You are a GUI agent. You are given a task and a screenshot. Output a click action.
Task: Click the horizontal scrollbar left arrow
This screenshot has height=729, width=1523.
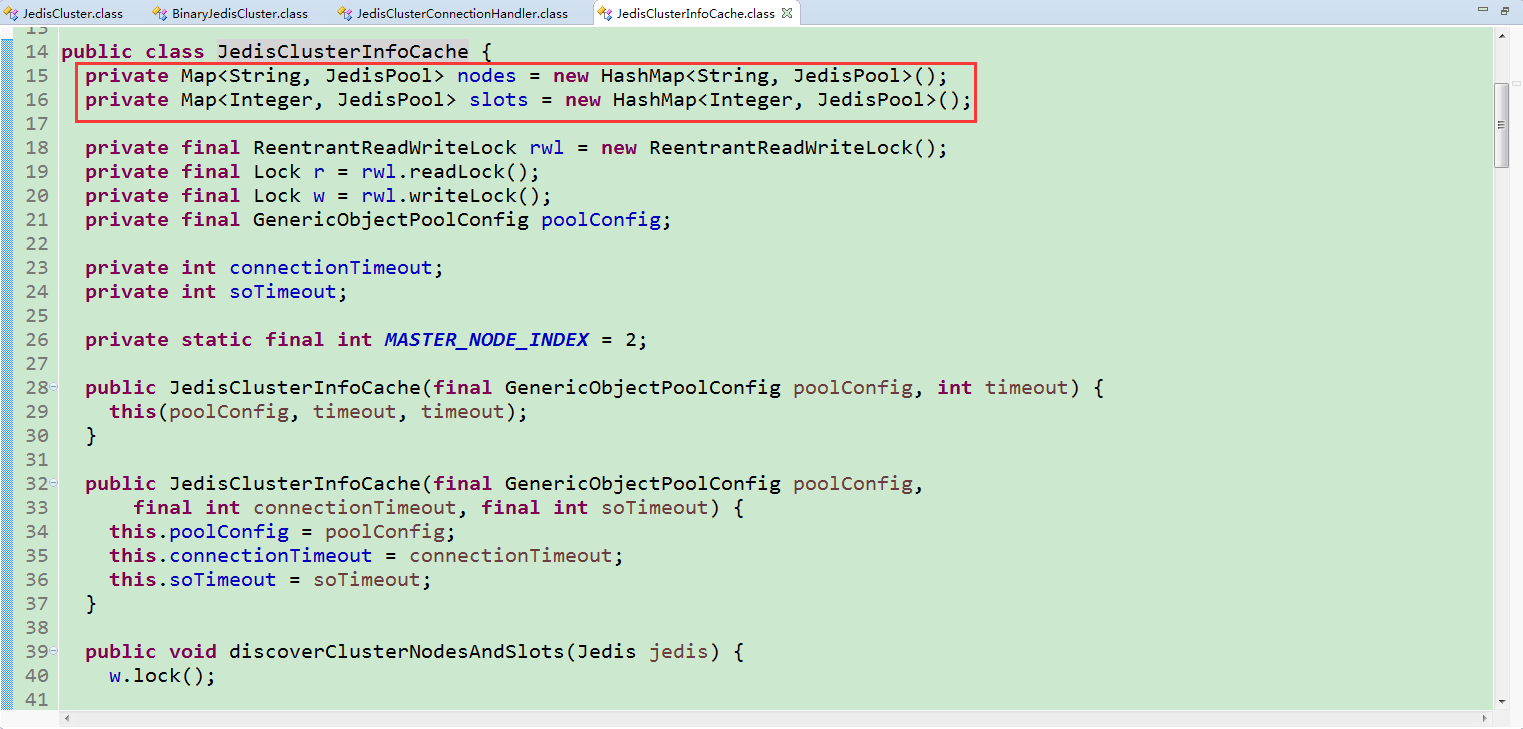pos(67,718)
